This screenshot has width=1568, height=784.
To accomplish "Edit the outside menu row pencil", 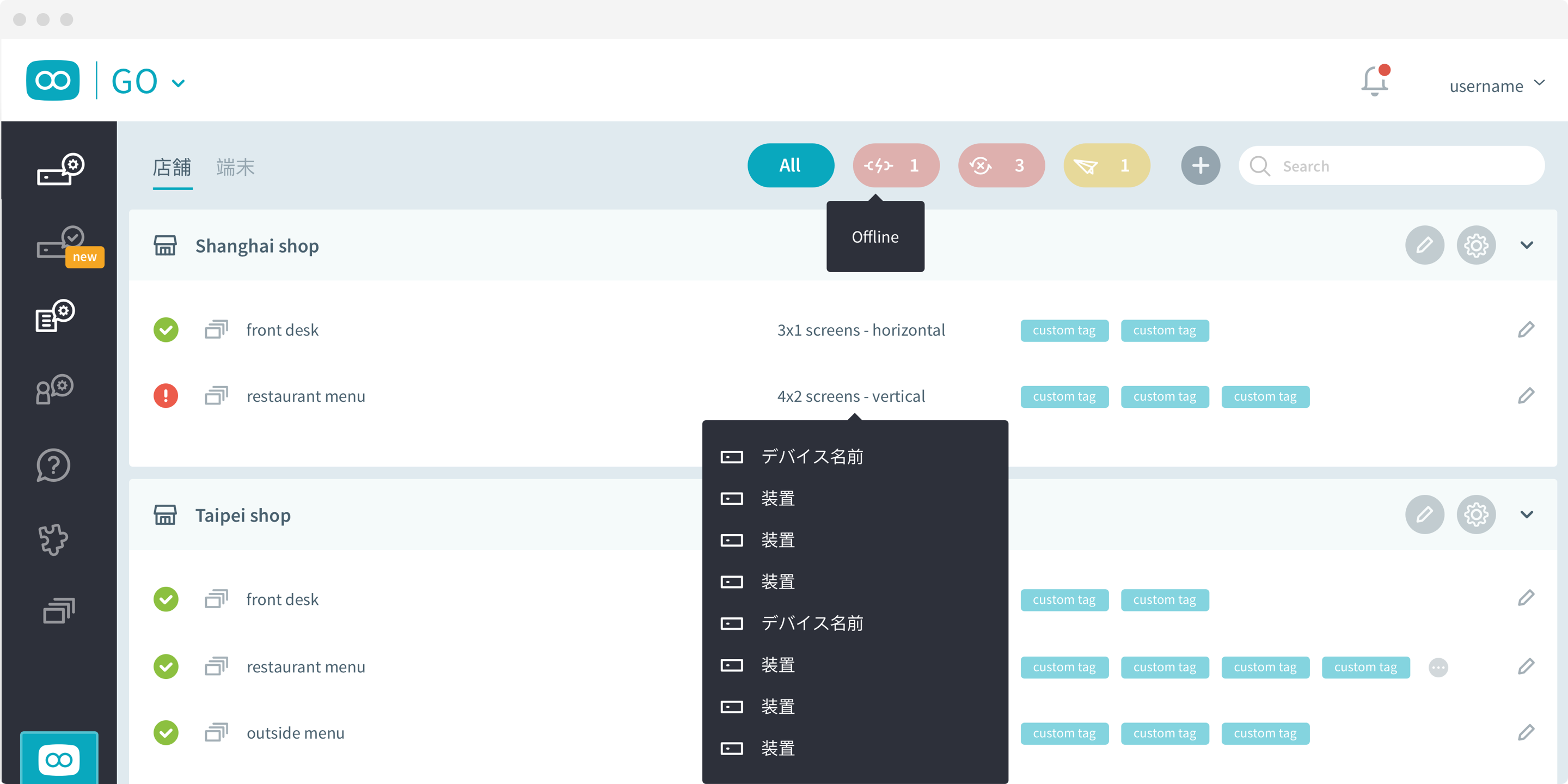I will pyautogui.click(x=1526, y=732).
